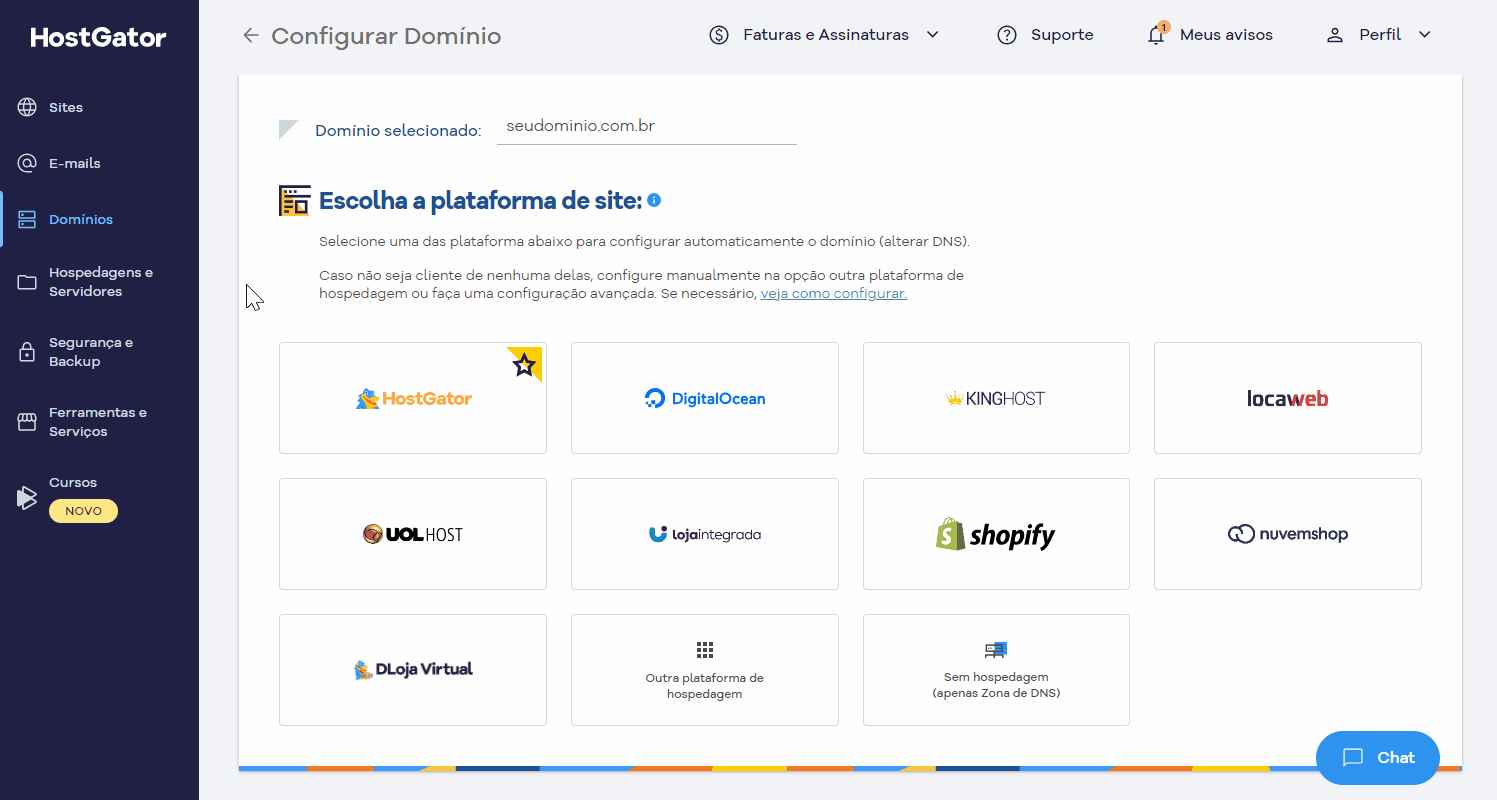1497x800 pixels.
Task: Click grid icon on Outra plataforma card
Action: 704,650
